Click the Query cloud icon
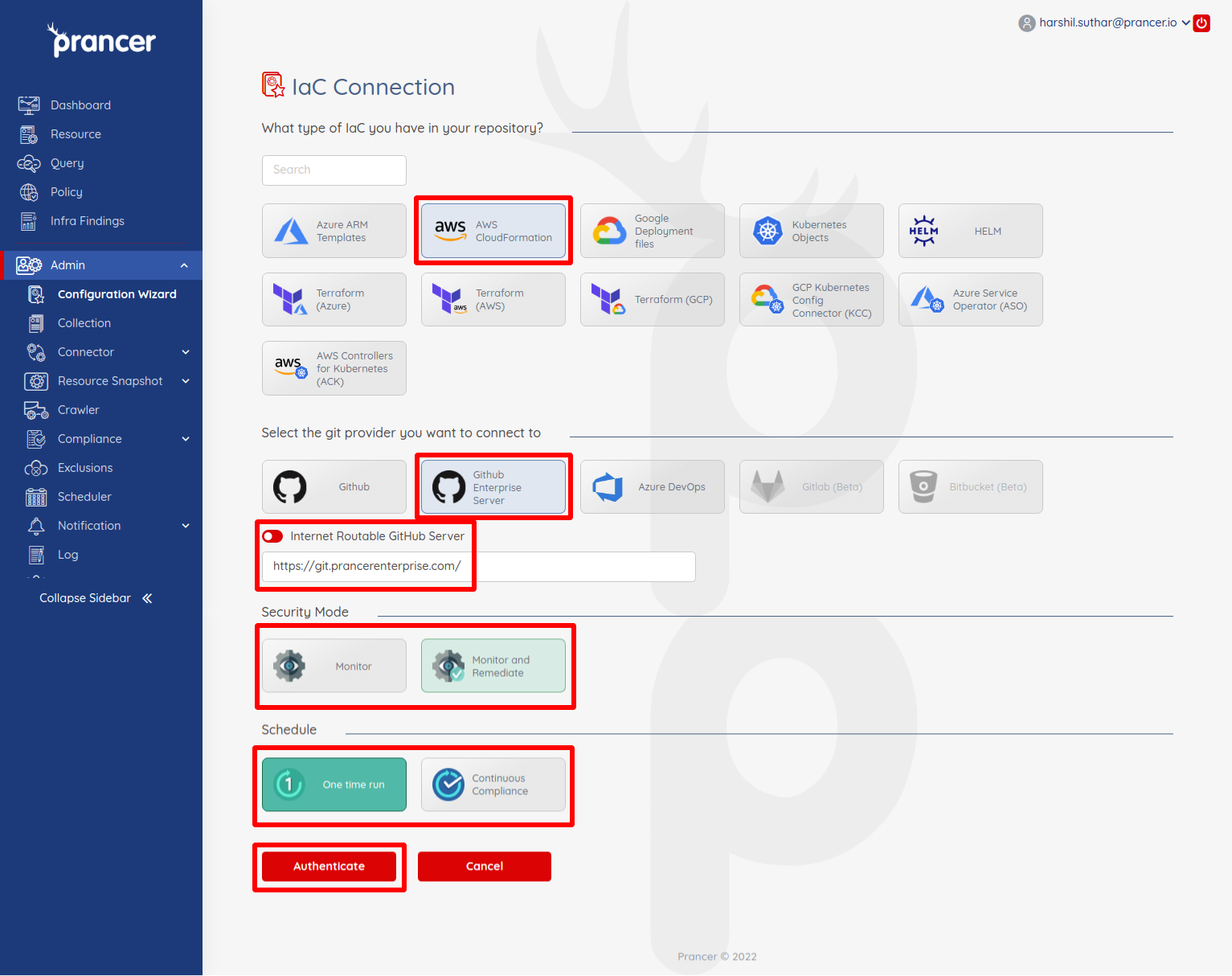This screenshot has width=1232, height=976. coord(29,163)
